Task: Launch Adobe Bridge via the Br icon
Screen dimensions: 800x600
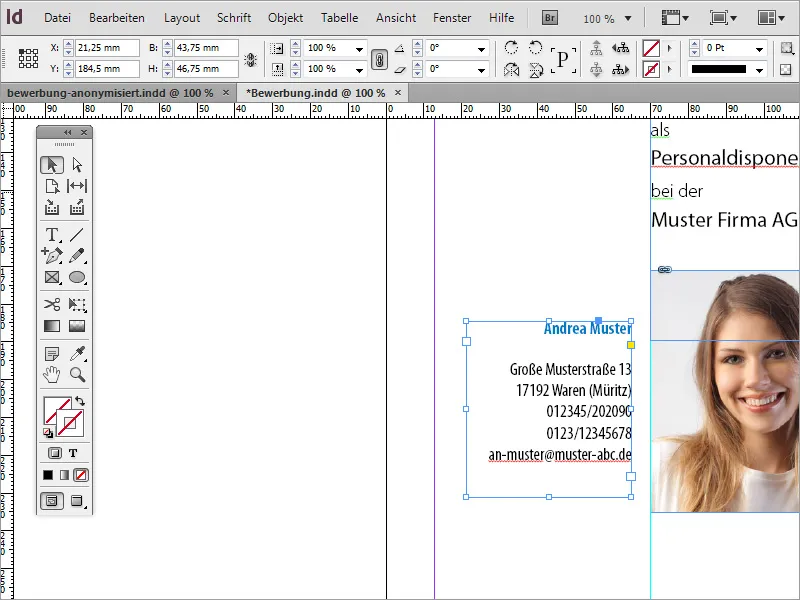Action: pyautogui.click(x=550, y=16)
